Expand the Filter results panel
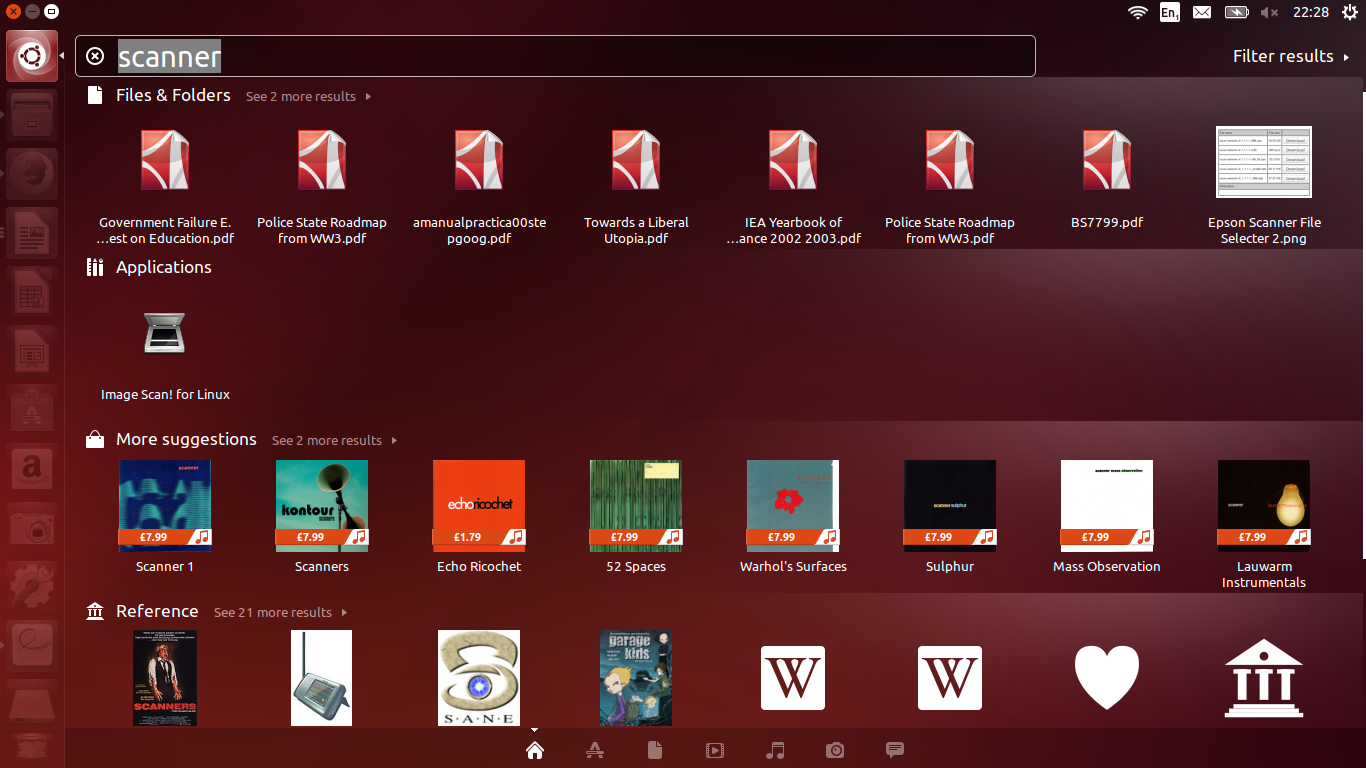1366x768 pixels. pos(1291,56)
